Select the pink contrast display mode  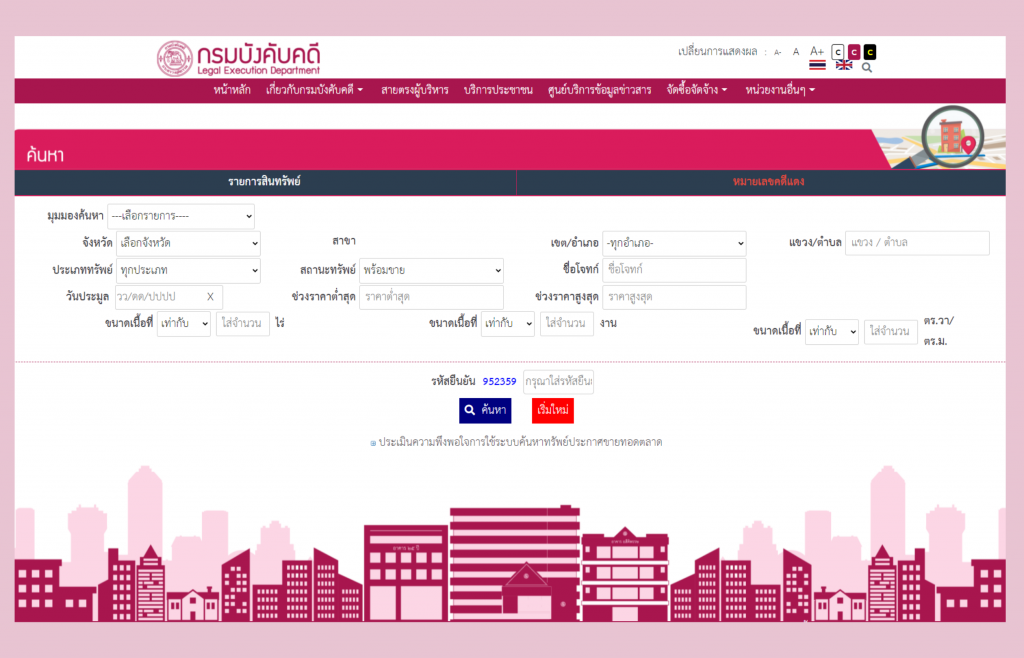854,50
